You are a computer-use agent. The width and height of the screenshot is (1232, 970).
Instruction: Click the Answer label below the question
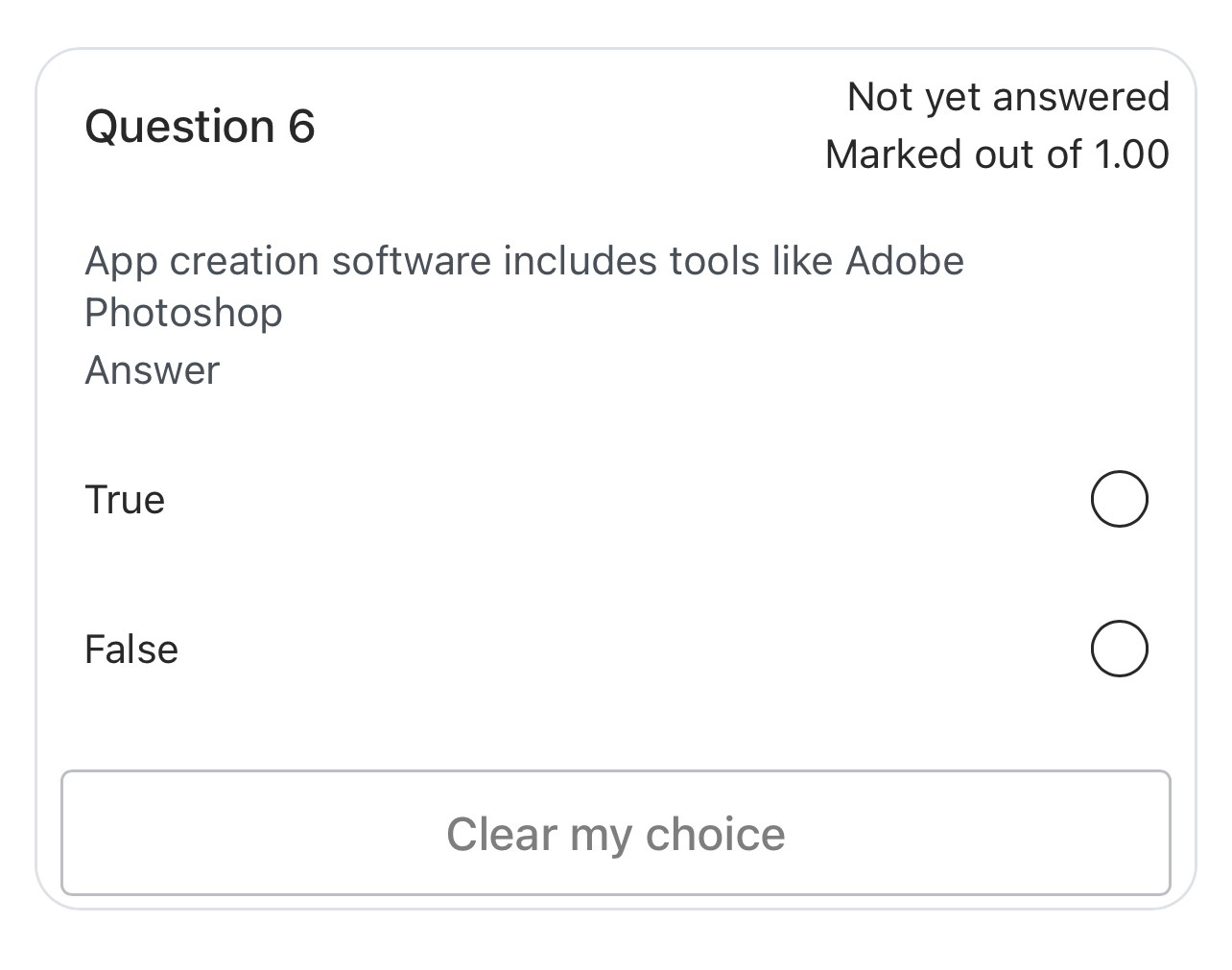pos(152,369)
